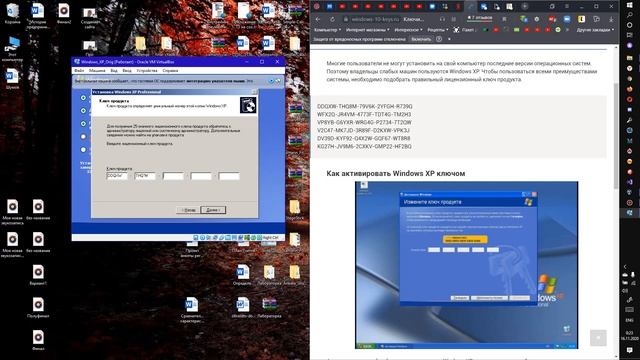Open the Файл menu in VirtualBox
640x360 pixels.
(x=79, y=71)
